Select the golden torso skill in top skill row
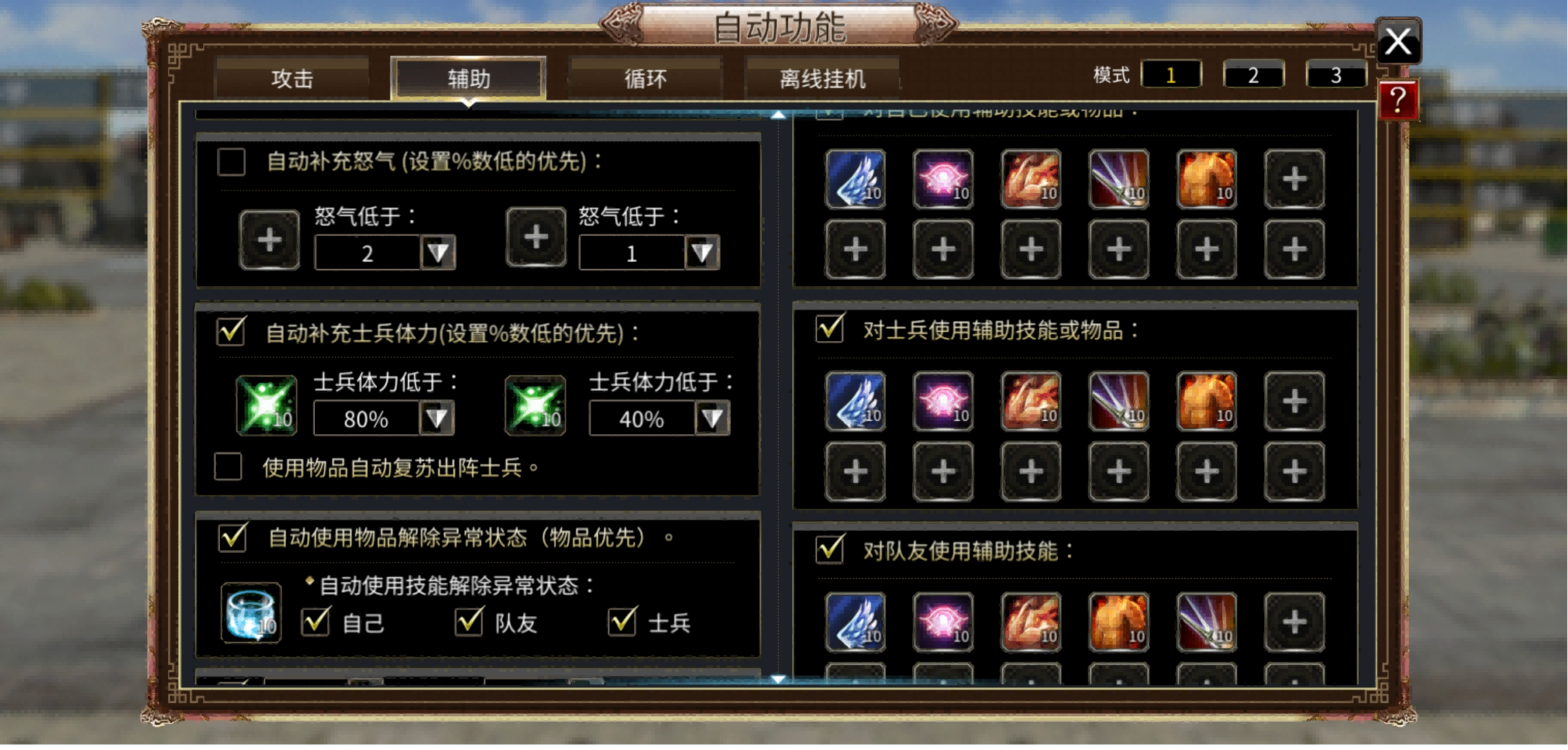The image size is (1568, 750). coord(1206,179)
